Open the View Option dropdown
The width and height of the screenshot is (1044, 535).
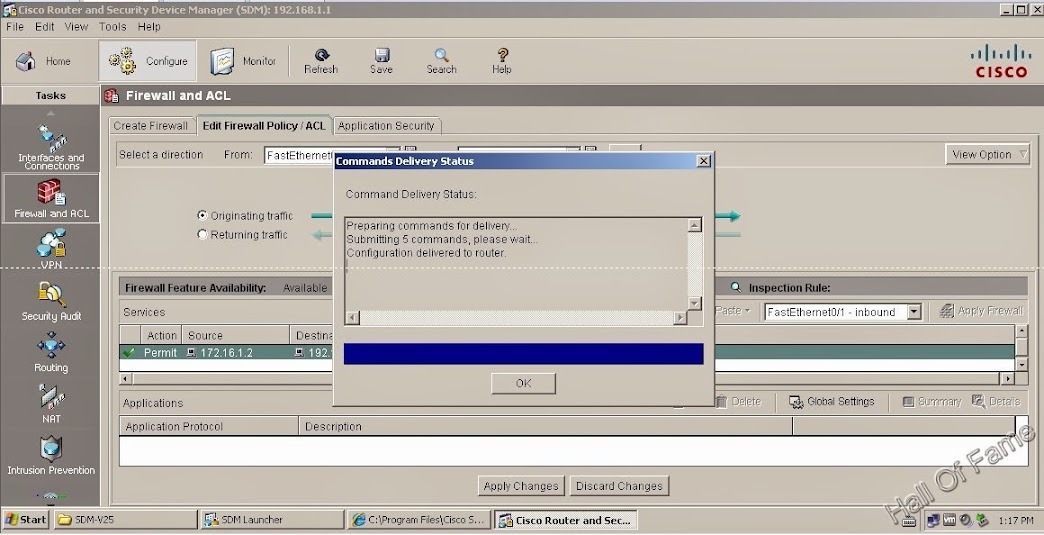987,154
